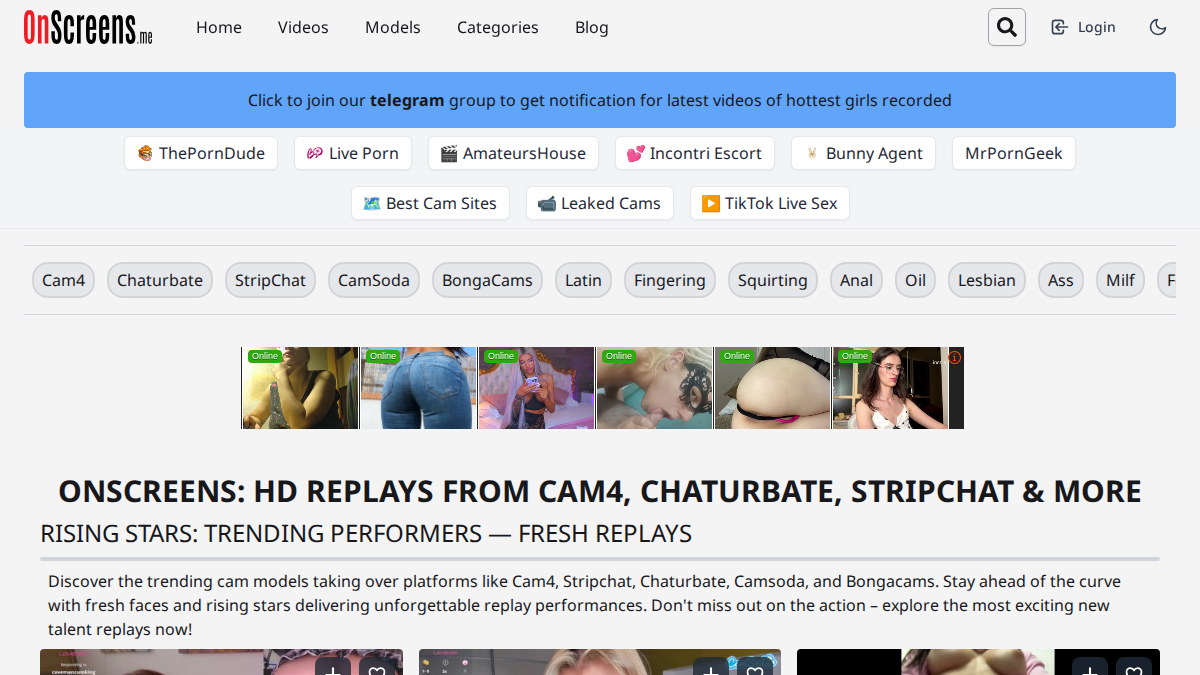Image resolution: width=1200 pixels, height=675 pixels.
Task: Open the Best Cam Sites link
Action: 430,203
